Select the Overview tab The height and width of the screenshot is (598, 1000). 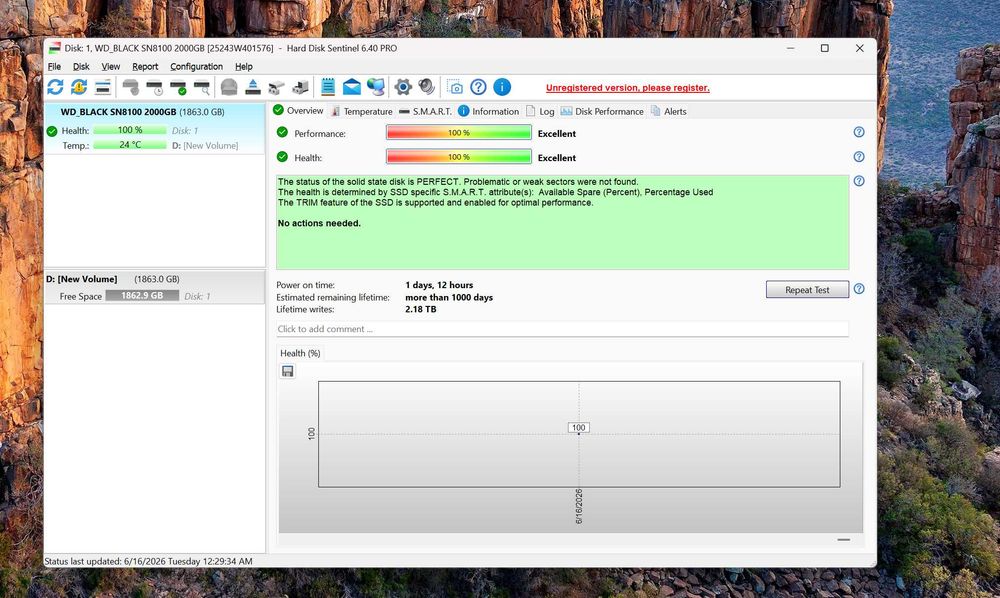click(298, 110)
